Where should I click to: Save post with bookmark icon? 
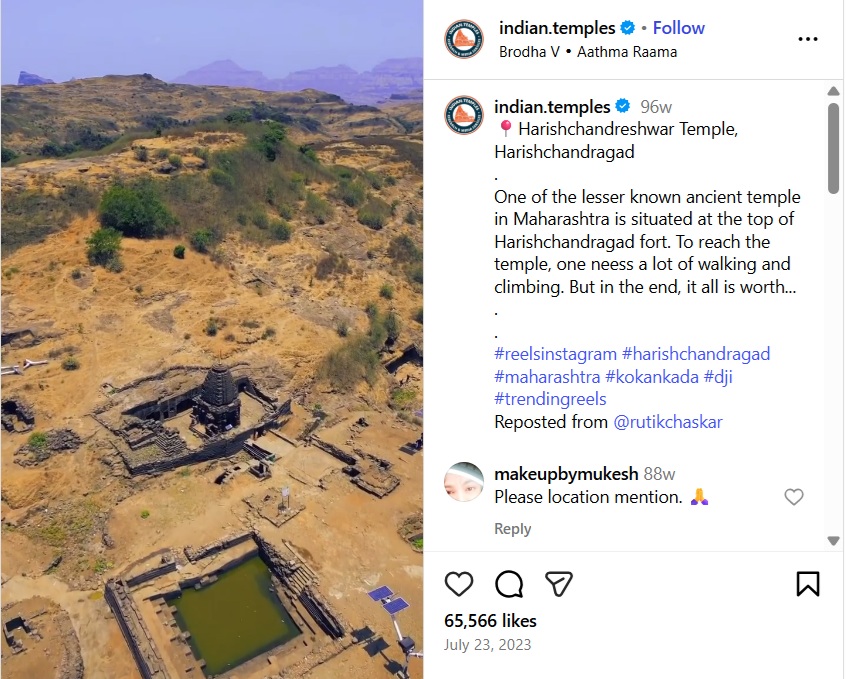tap(808, 583)
